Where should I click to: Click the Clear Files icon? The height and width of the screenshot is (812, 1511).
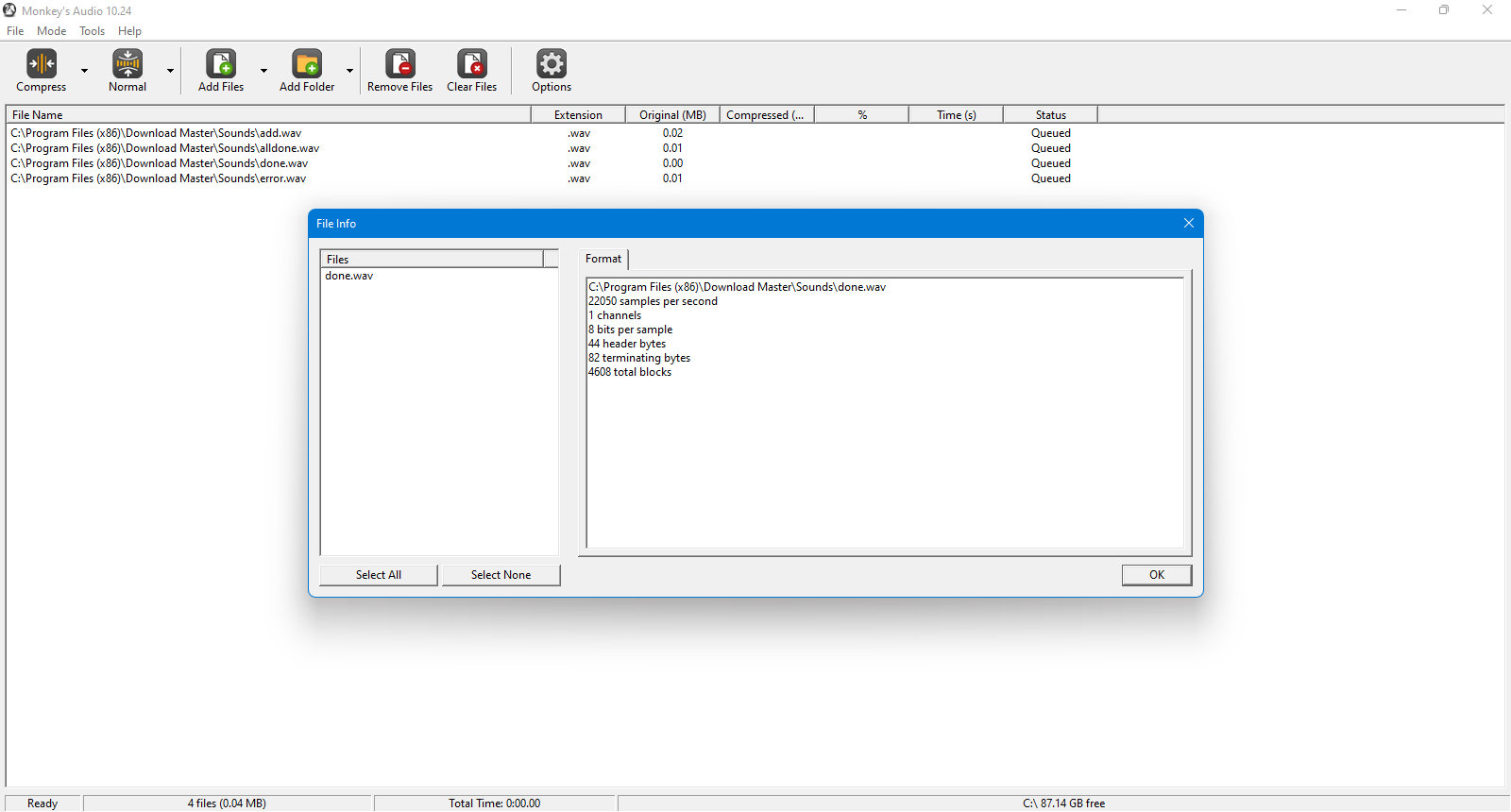[472, 63]
